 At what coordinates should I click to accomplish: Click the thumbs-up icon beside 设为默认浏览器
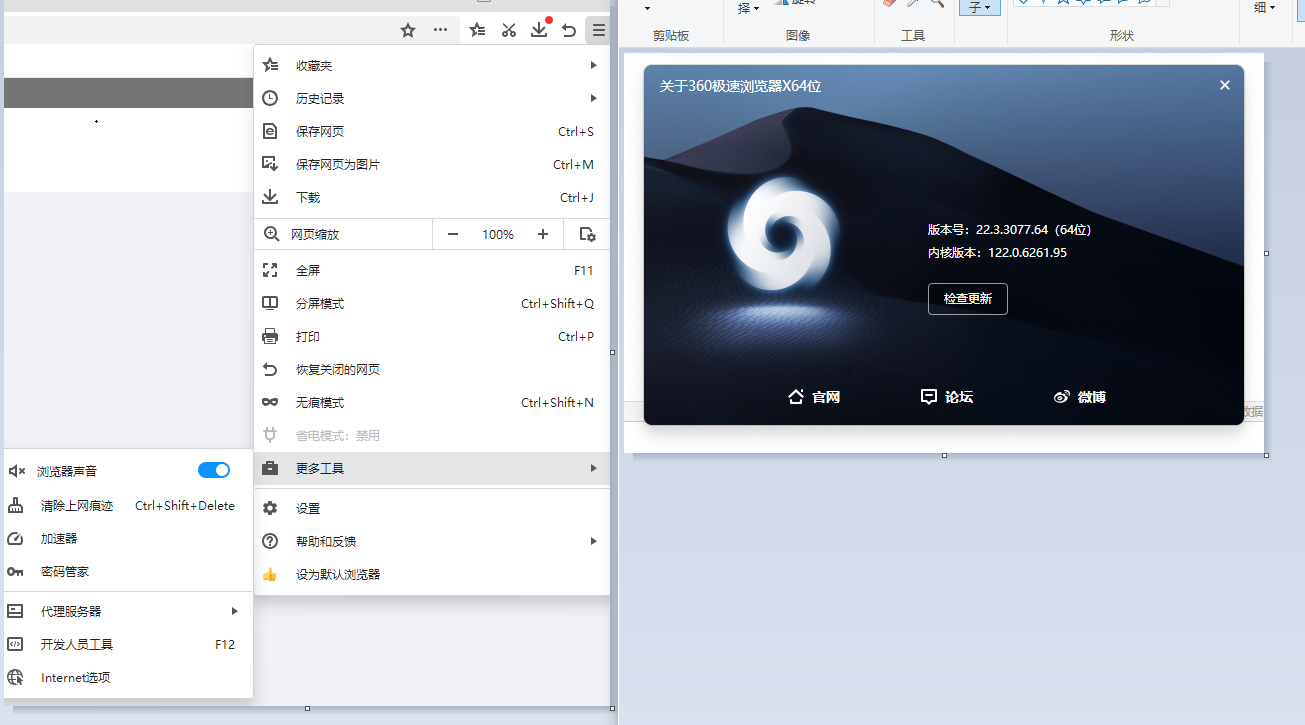coord(270,575)
